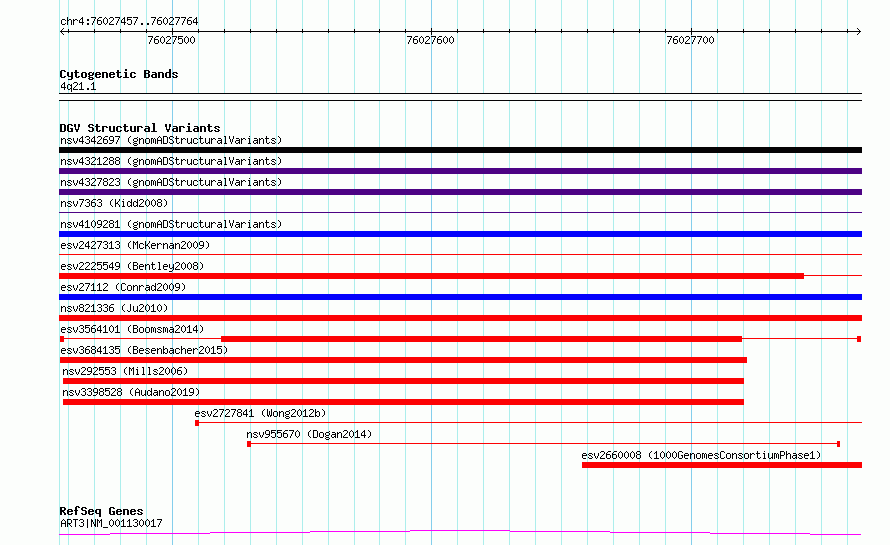Open variant label nsv292553 (Mills2006)
The image size is (890, 545).
[125, 371]
